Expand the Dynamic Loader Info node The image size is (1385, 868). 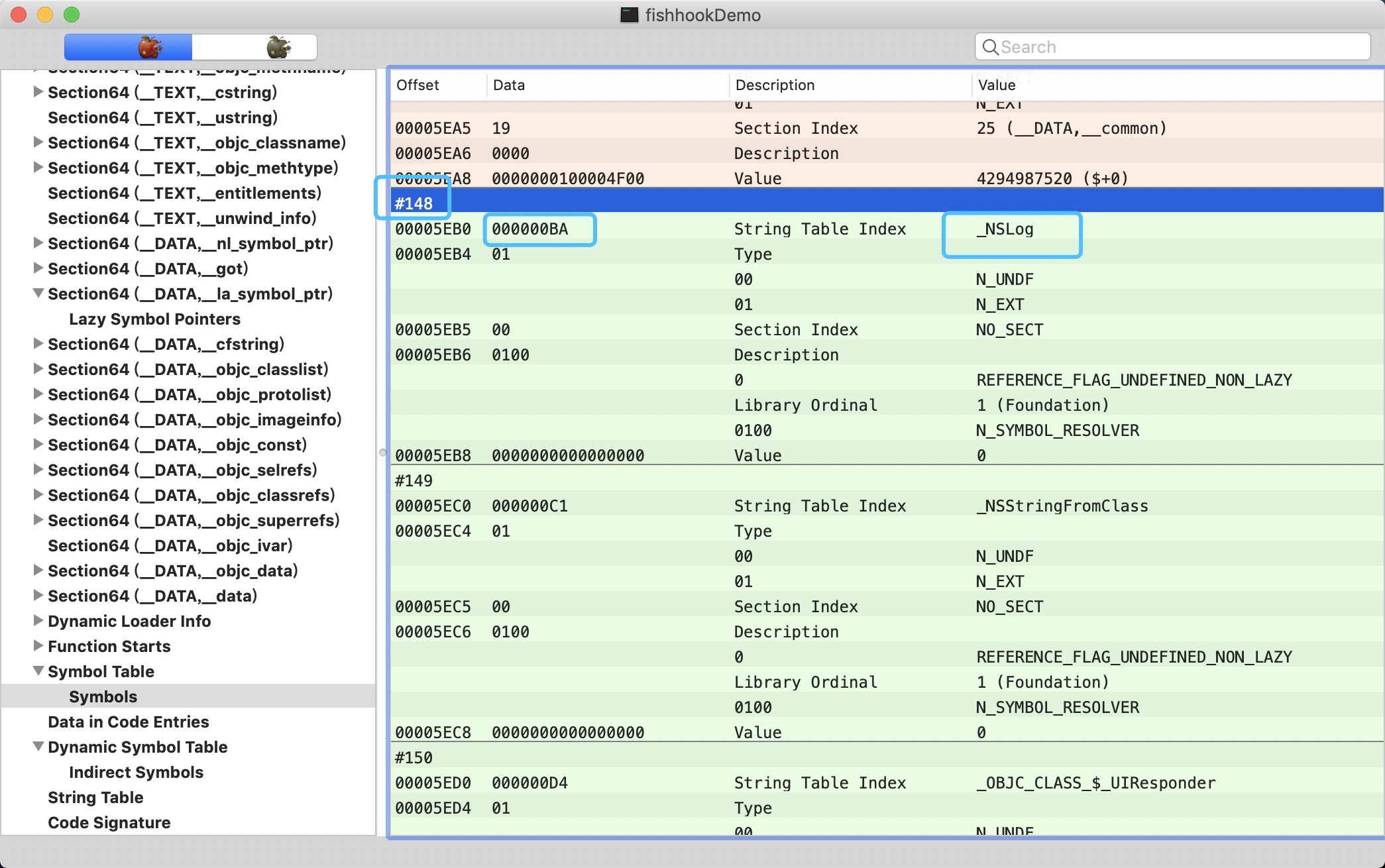(x=38, y=621)
